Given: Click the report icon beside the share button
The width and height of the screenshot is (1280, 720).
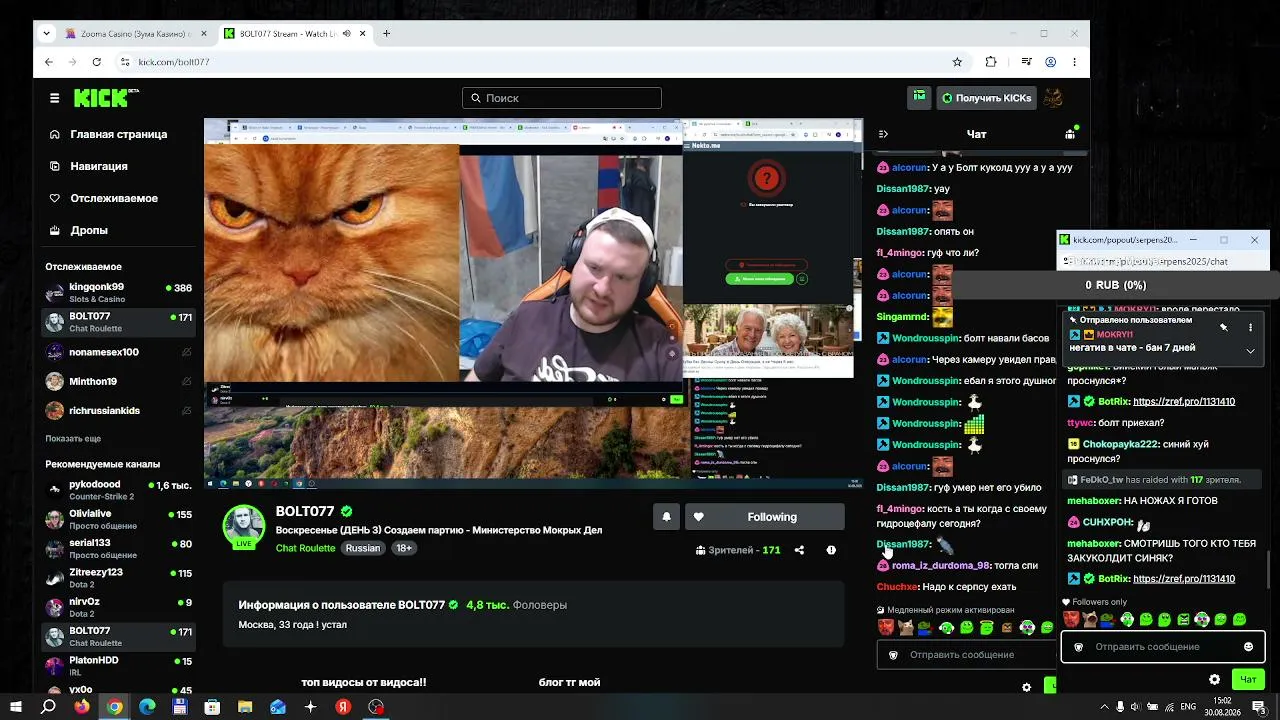Looking at the screenshot, I should pyautogui.click(x=831, y=550).
